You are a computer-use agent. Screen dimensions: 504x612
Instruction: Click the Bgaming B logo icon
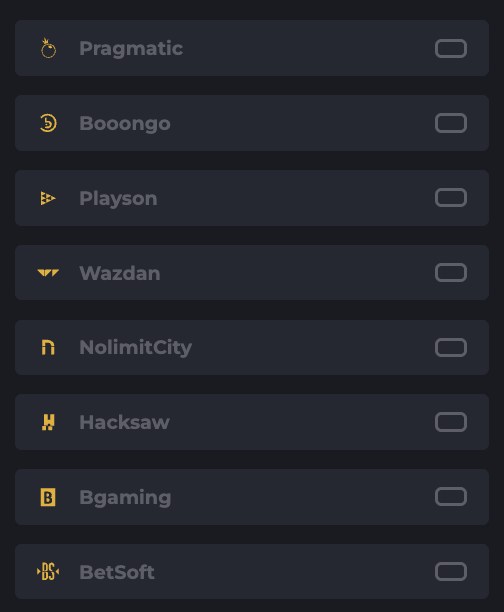point(48,497)
